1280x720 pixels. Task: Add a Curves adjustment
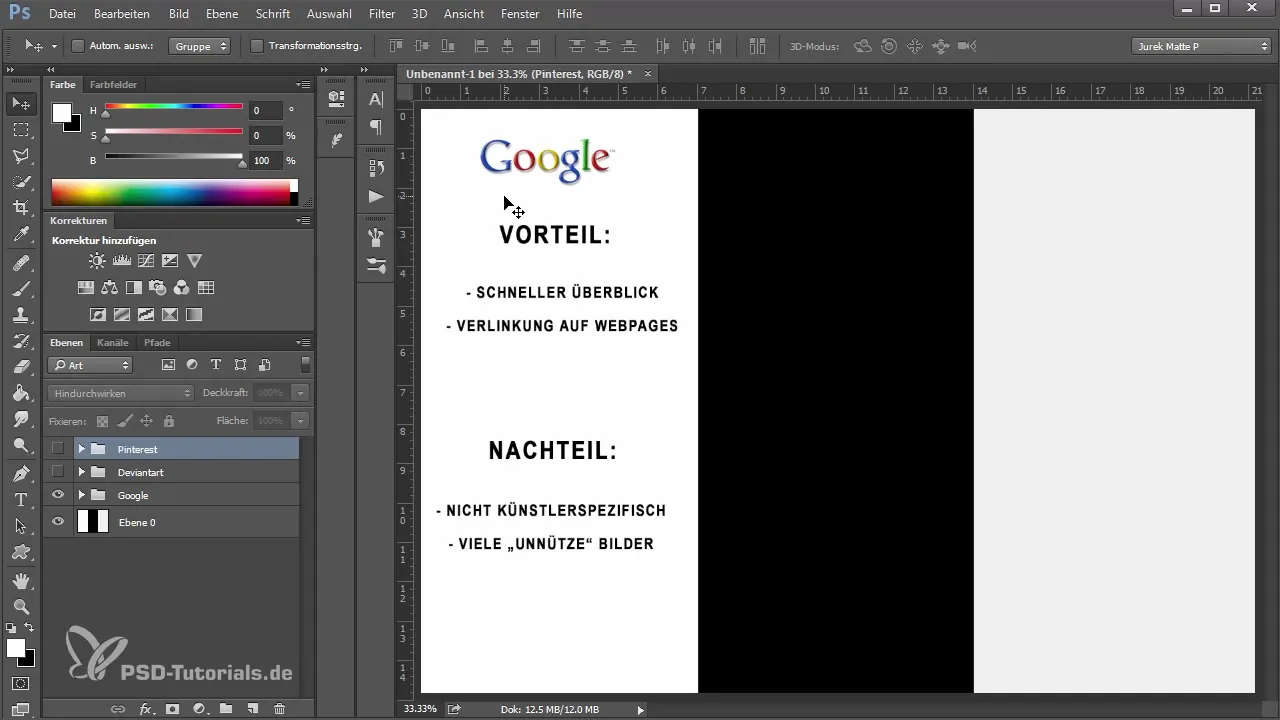click(x=146, y=261)
